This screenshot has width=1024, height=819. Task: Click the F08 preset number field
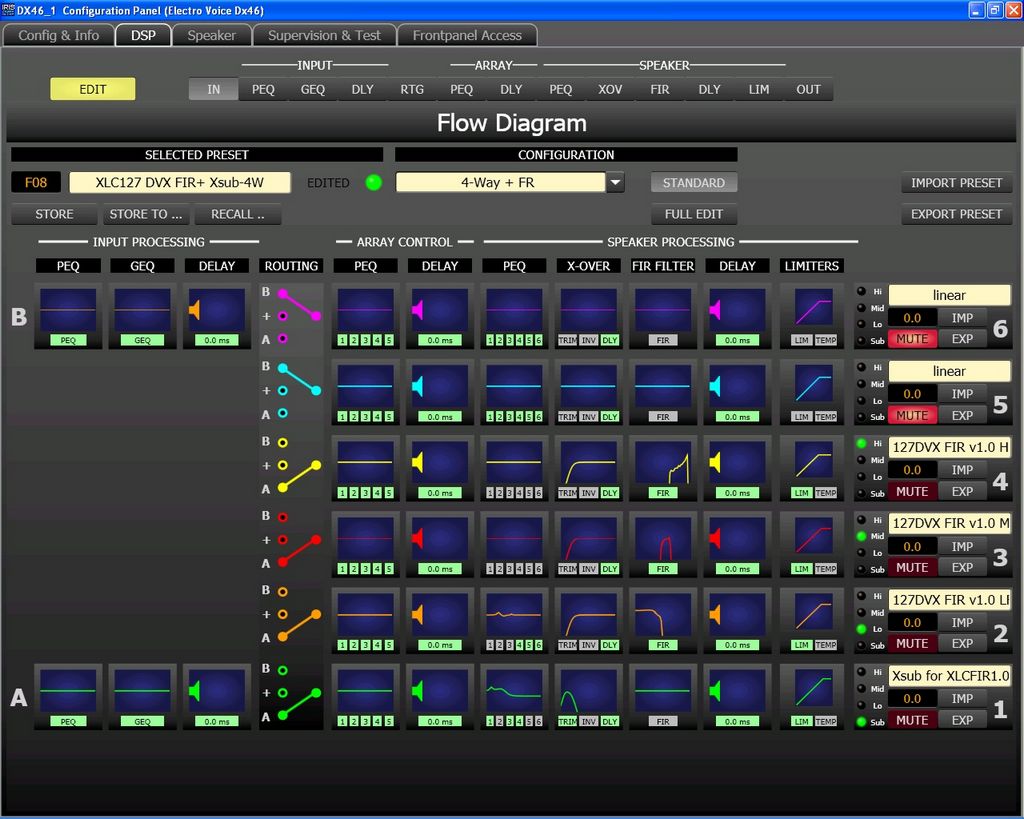[36, 182]
